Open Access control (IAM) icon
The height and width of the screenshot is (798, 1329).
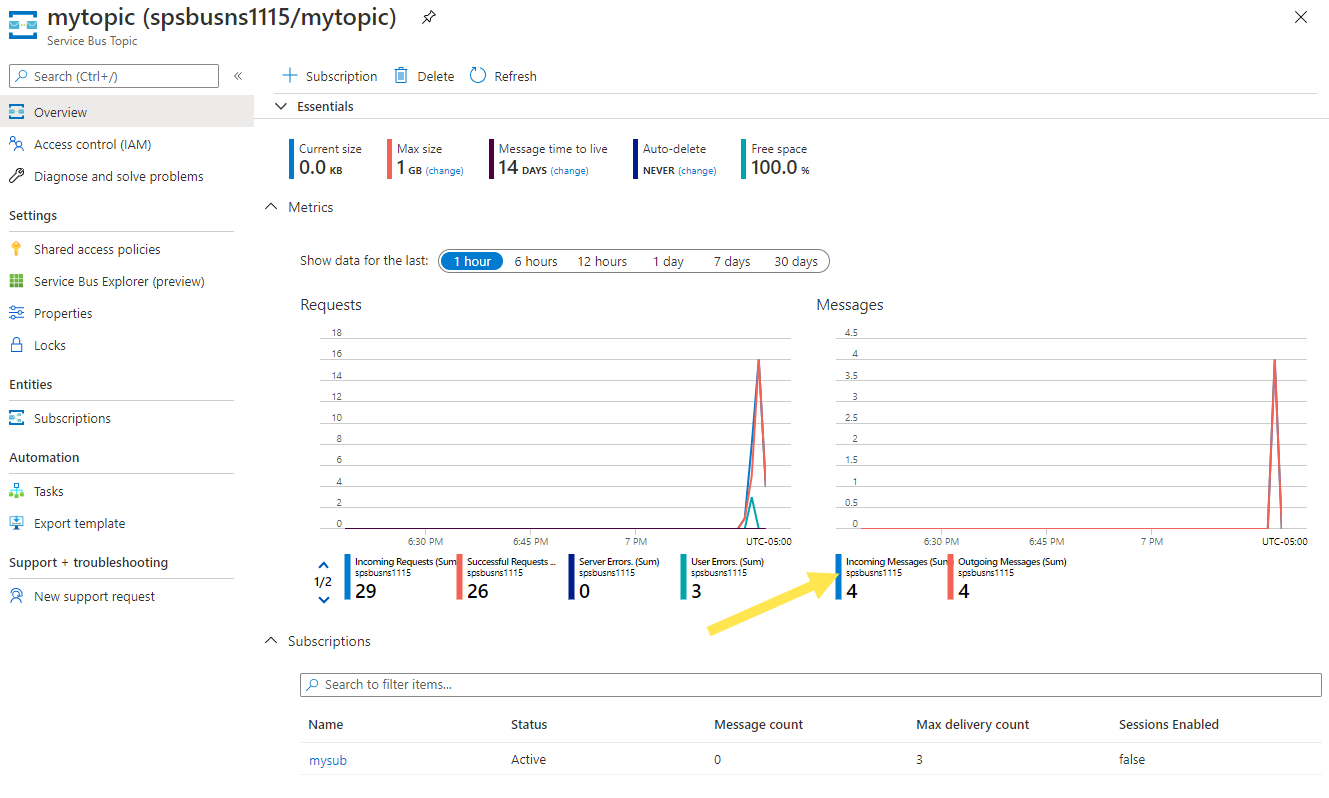16,144
